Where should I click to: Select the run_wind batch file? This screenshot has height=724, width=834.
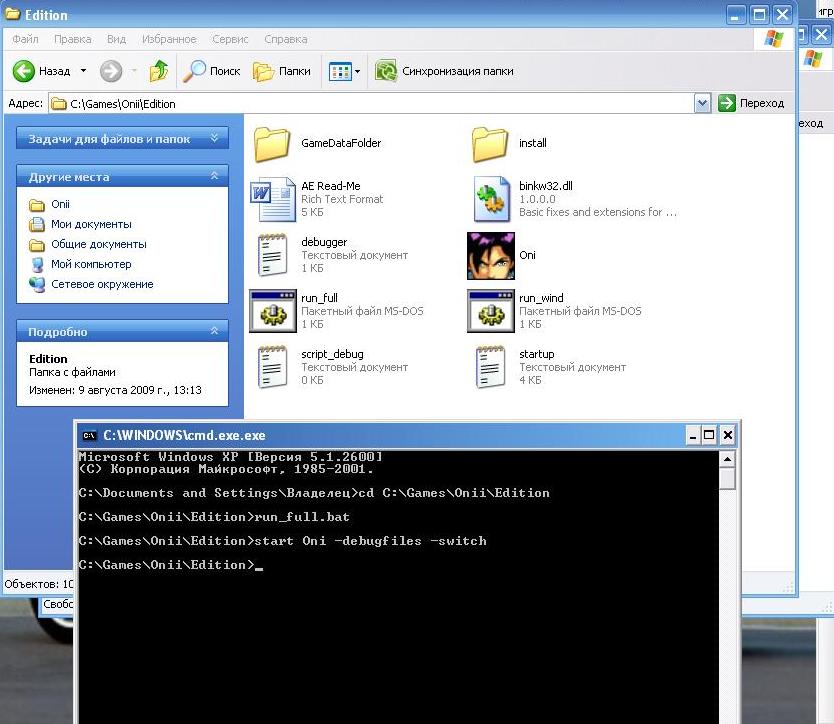coord(491,311)
